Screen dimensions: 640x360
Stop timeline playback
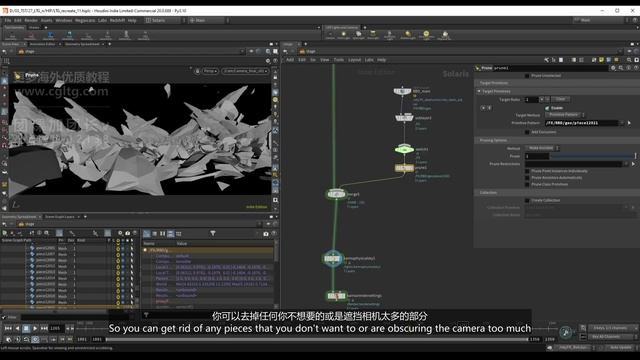coord(26,328)
